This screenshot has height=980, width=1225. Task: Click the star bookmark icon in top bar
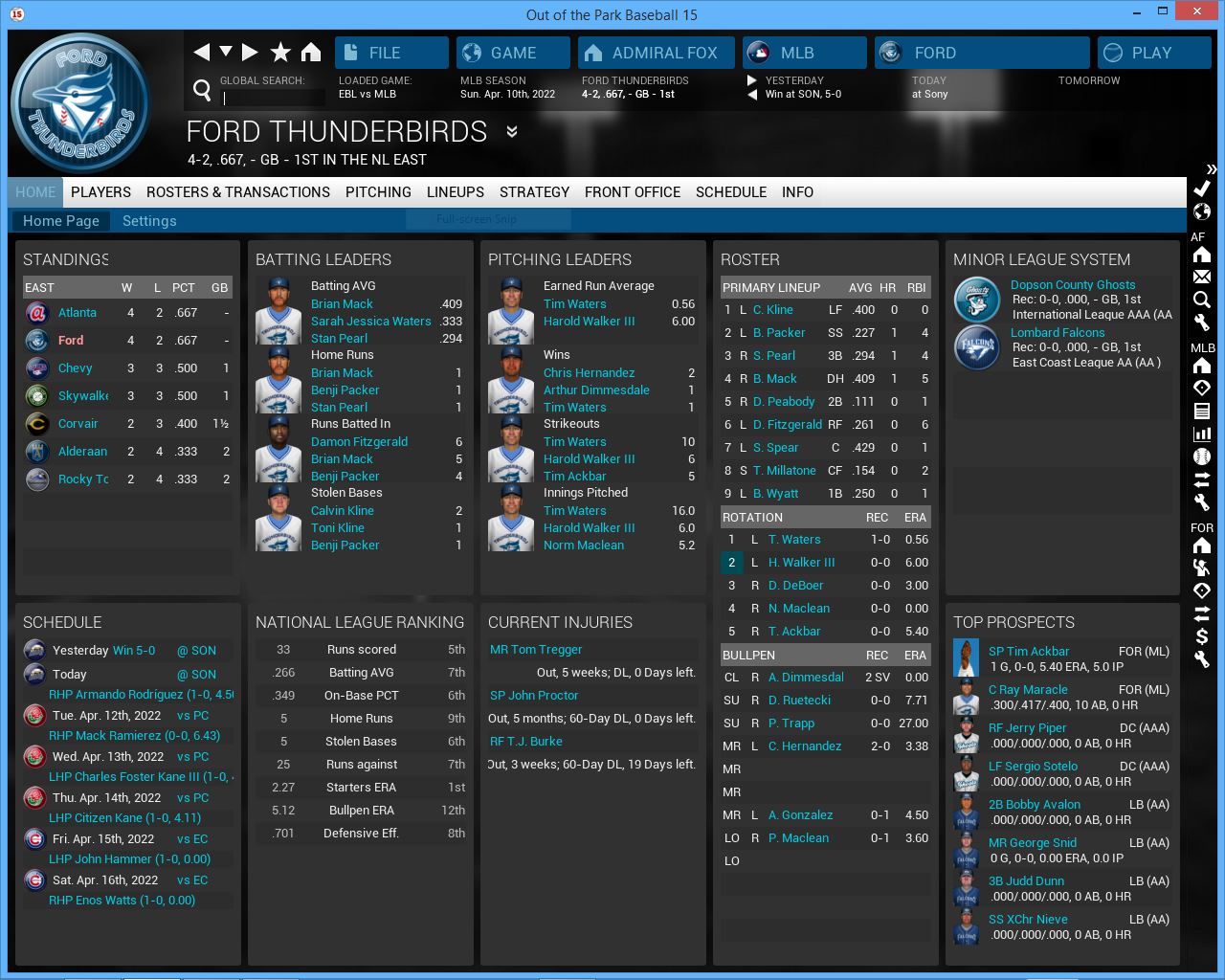click(280, 53)
